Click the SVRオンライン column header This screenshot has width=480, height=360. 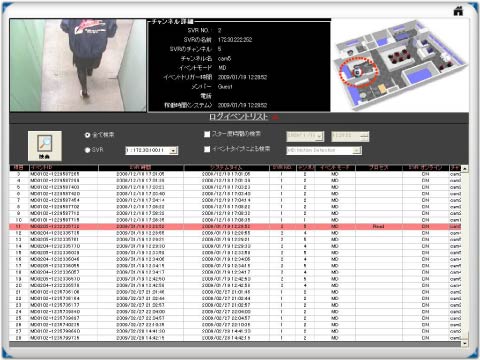(425, 167)
